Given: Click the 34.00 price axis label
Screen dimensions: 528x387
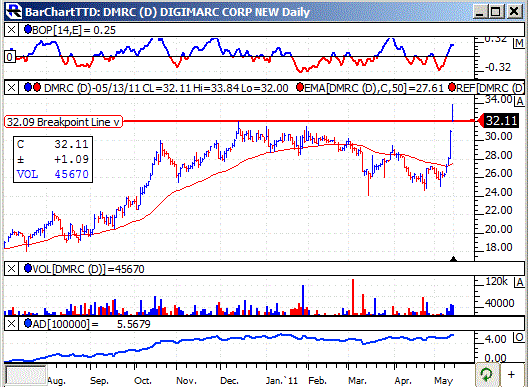Looking at the screenshot, I should click(498, 100).
